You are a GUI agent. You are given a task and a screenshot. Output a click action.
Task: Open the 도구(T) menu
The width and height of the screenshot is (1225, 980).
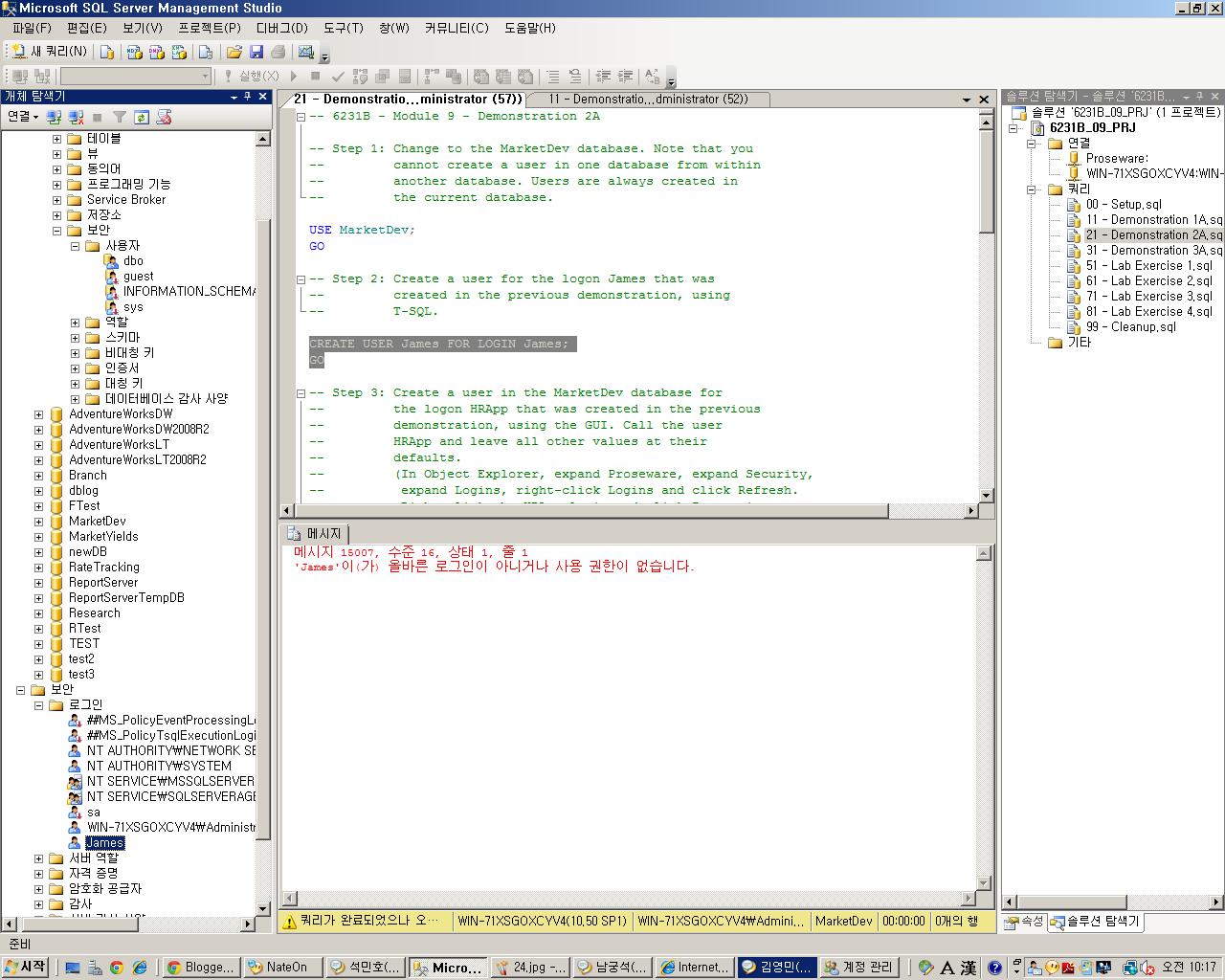tap(345, 28)
